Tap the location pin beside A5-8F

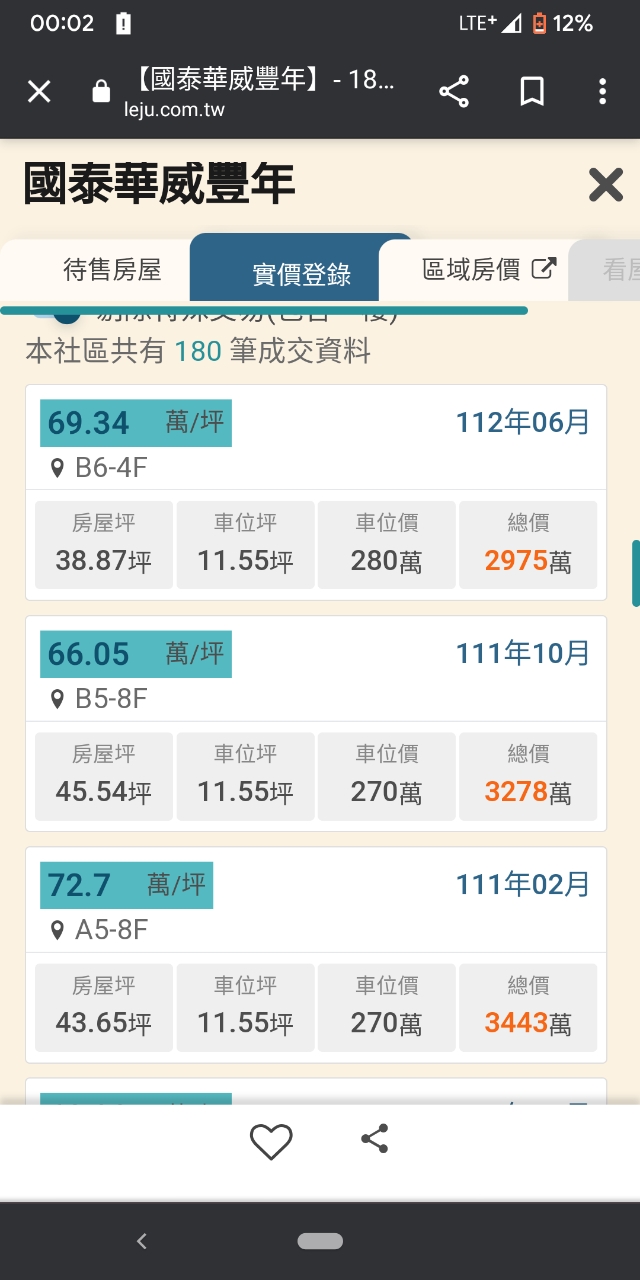(x=57, y=931)
